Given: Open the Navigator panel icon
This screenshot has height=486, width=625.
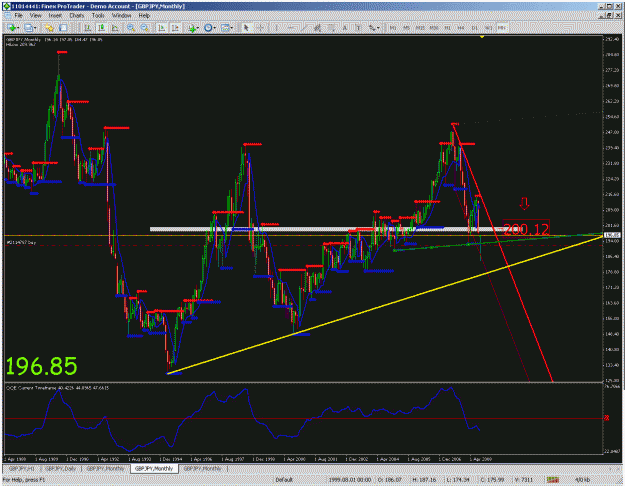Looking at the screenshot, I should click(x=63, y=28).
